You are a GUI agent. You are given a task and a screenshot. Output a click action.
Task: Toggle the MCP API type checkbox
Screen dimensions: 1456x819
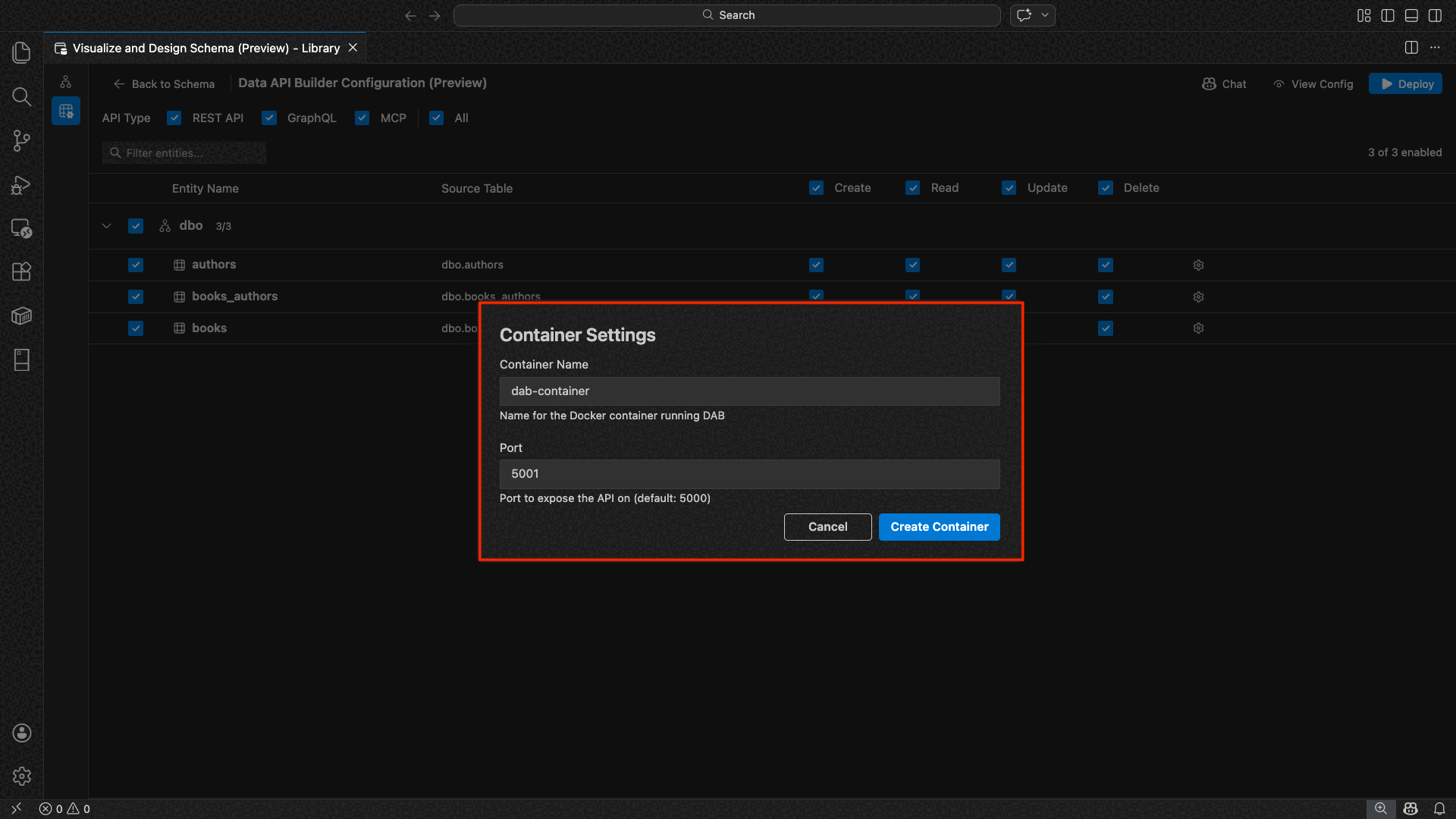(x=362, y=118)
